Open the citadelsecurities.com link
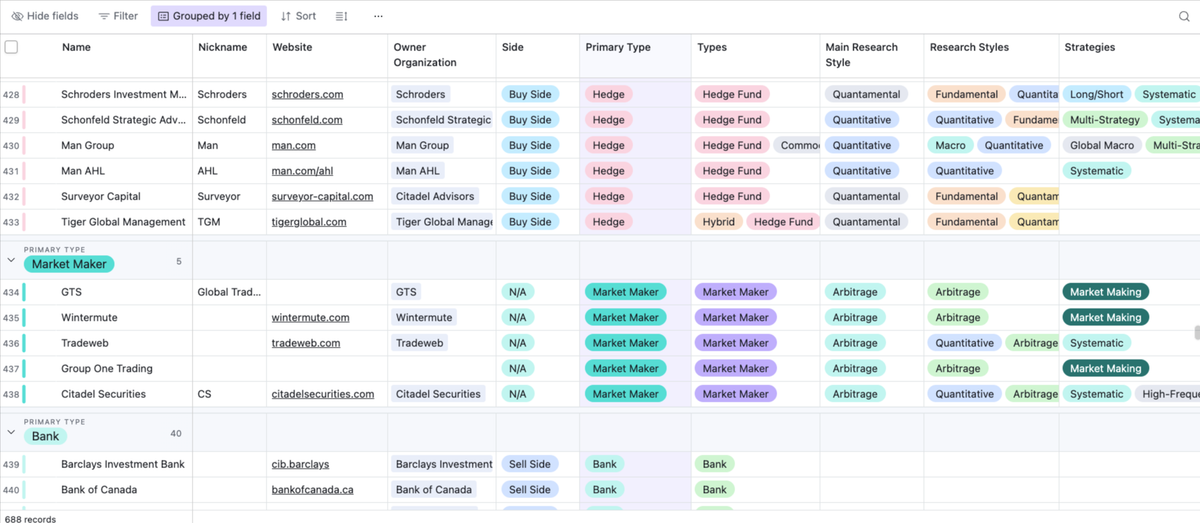 point(323,394)
